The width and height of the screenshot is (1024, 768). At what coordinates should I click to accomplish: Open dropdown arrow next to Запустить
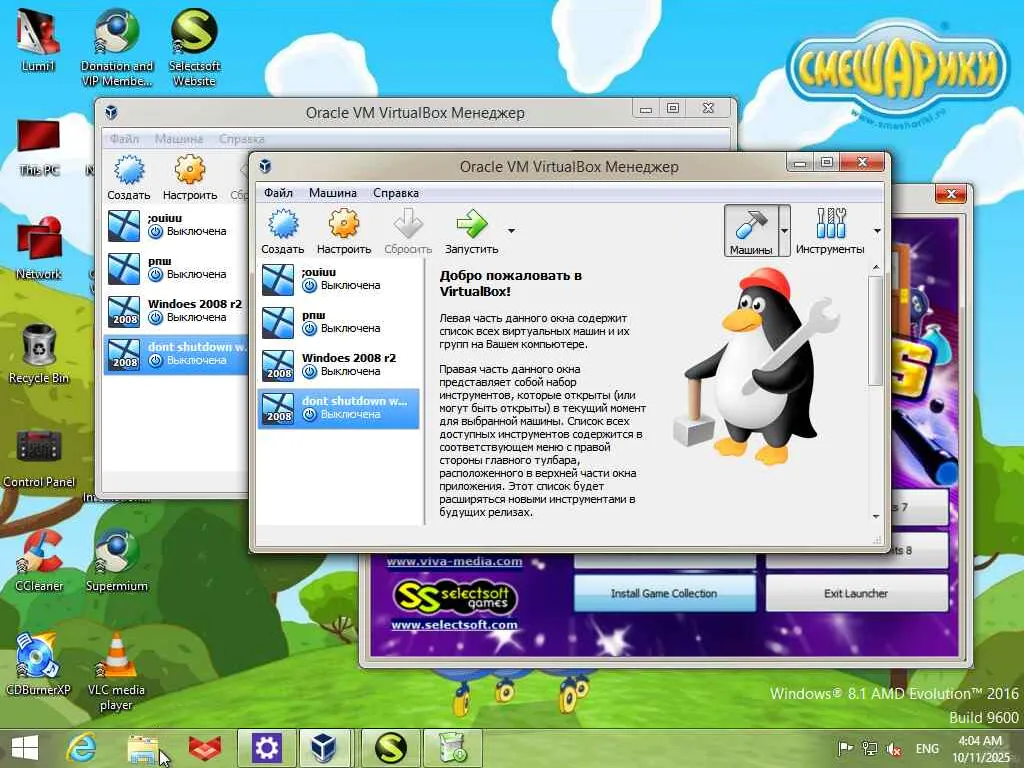pyautogui.click(x=511, y=231)
